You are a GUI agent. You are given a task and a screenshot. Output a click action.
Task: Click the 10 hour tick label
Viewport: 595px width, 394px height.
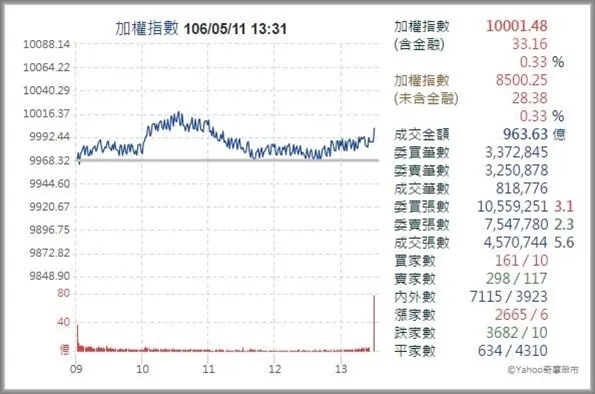(142, 369)
